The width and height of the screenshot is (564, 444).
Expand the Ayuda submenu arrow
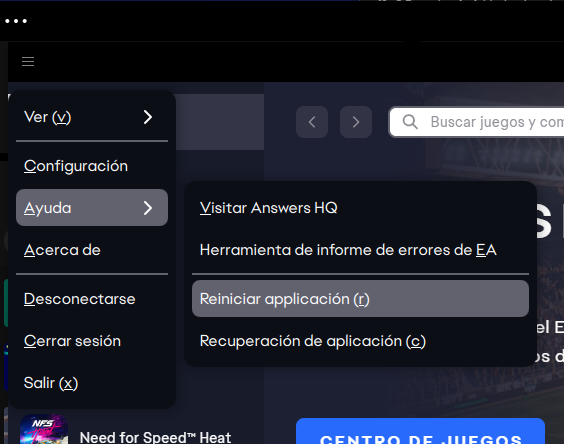(x=148, y=208)
